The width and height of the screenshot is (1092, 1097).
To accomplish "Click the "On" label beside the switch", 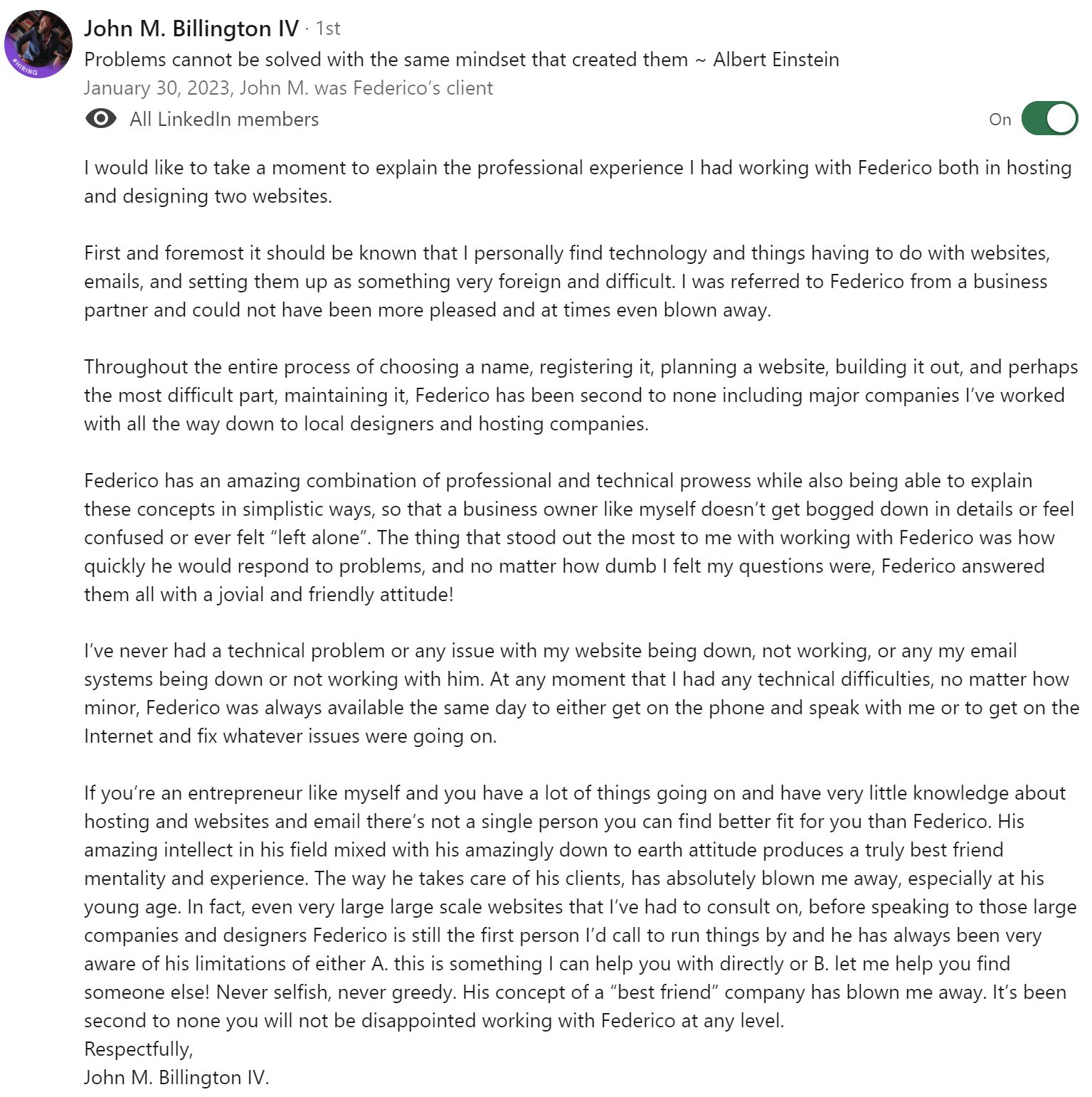I will [1000, 120].
